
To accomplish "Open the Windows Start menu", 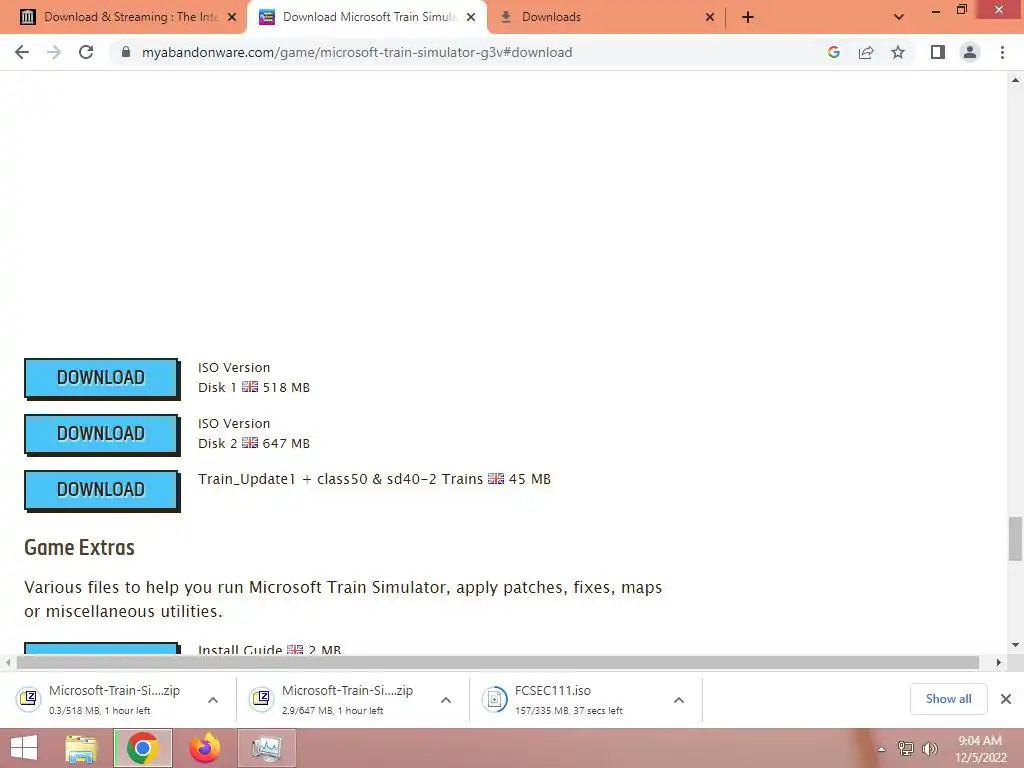I will tap(24, 748).
